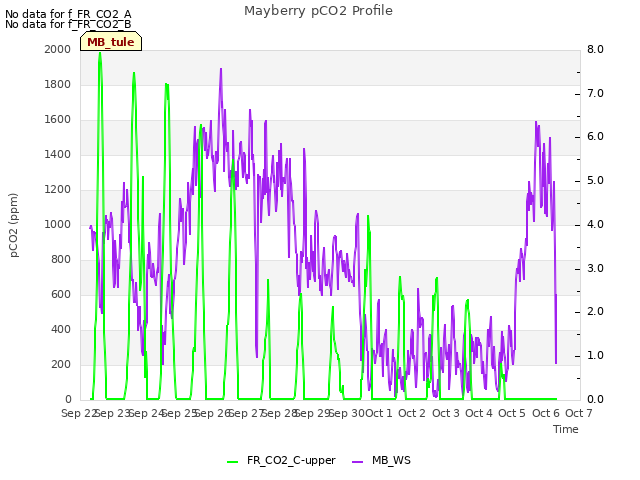Click the 5.0 right-axis tick label
Screen dimensions: 640x480
click(595, 180)
